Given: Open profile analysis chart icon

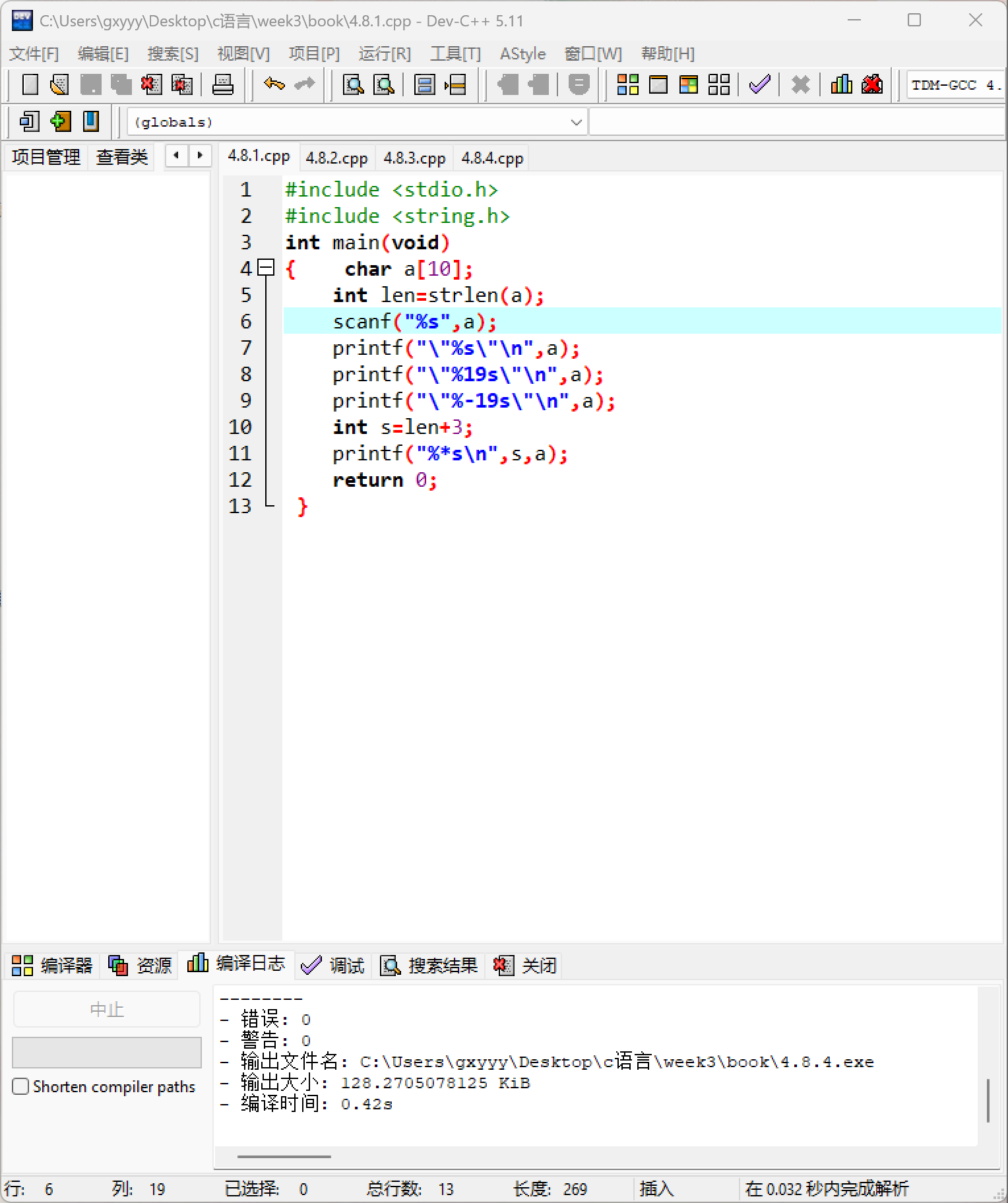Looking at the screenshot, I should (x=841, y=85).
